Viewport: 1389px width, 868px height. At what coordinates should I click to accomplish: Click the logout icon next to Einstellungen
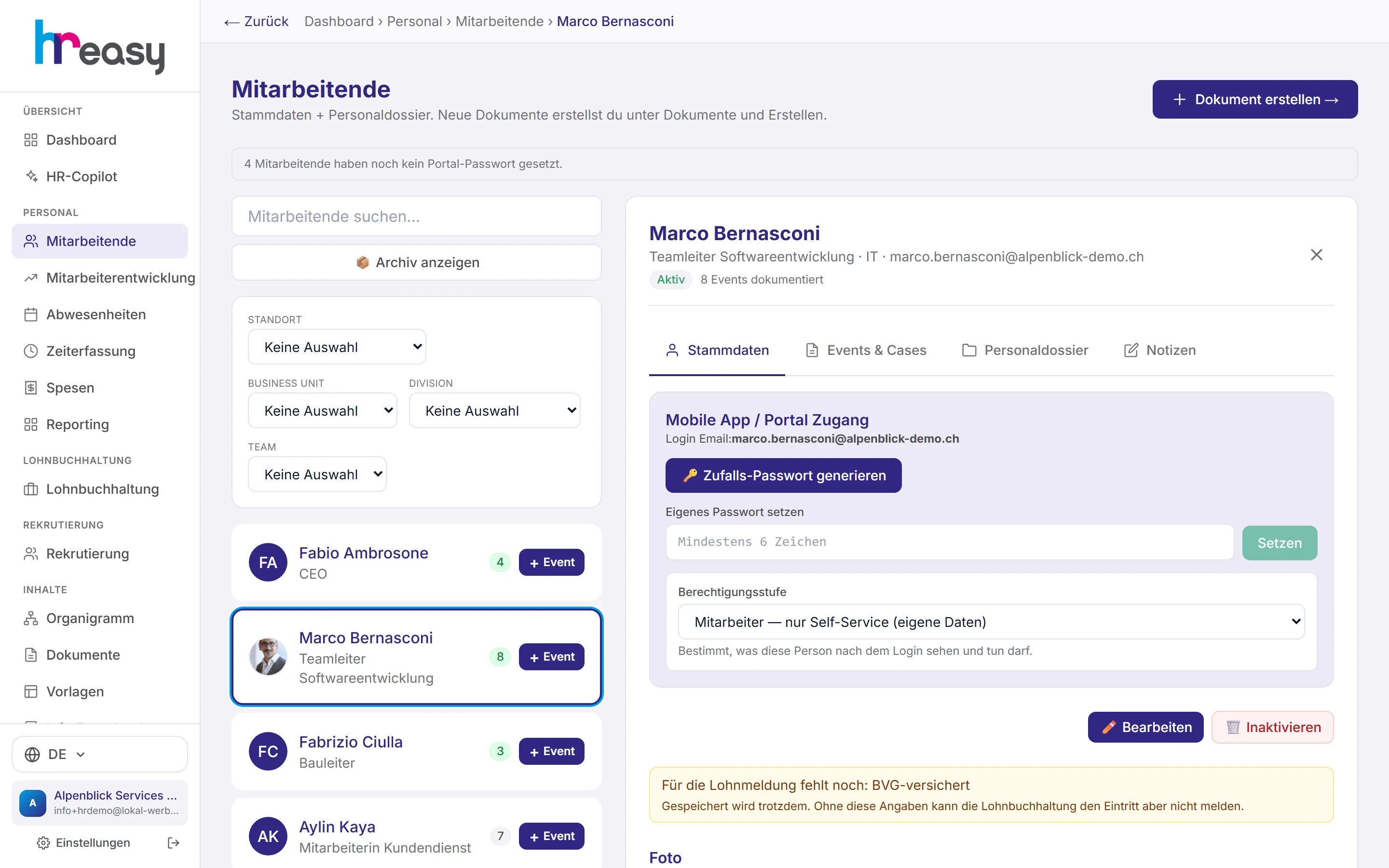pos(173,843)
